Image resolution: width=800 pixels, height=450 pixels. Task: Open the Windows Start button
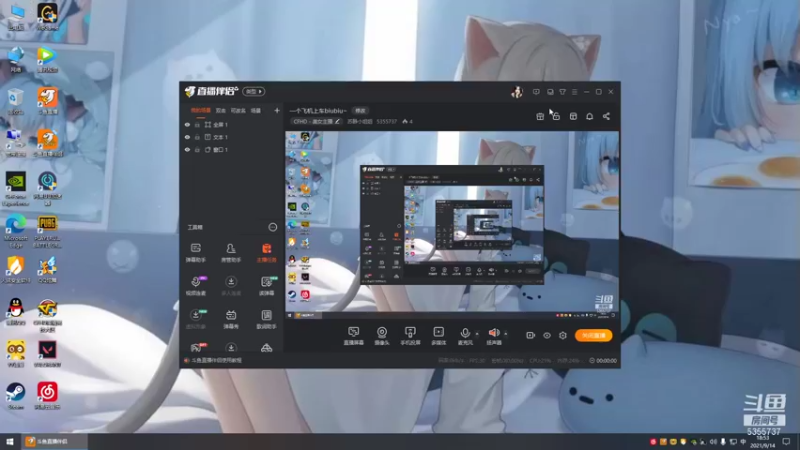point(10,441)
